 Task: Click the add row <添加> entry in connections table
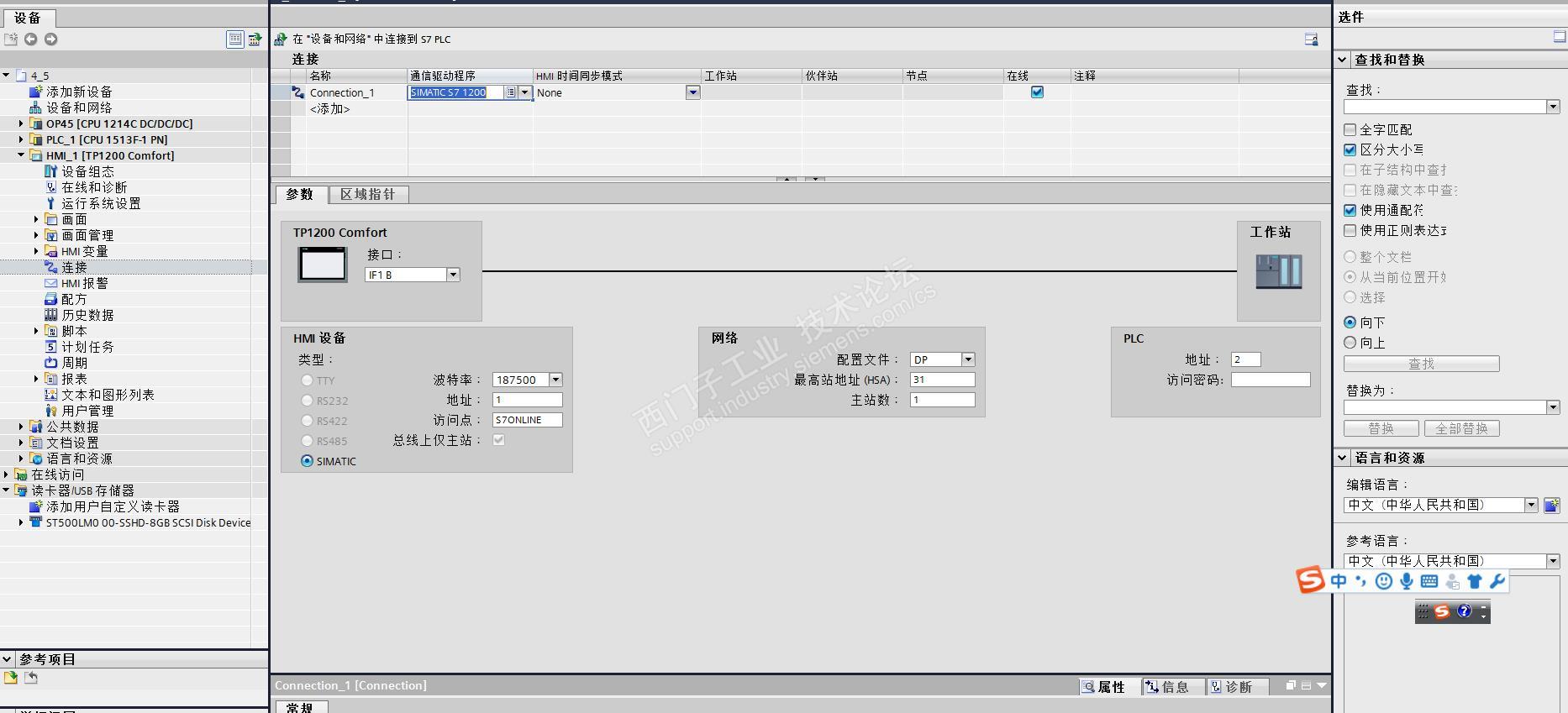tap(329, 109)
